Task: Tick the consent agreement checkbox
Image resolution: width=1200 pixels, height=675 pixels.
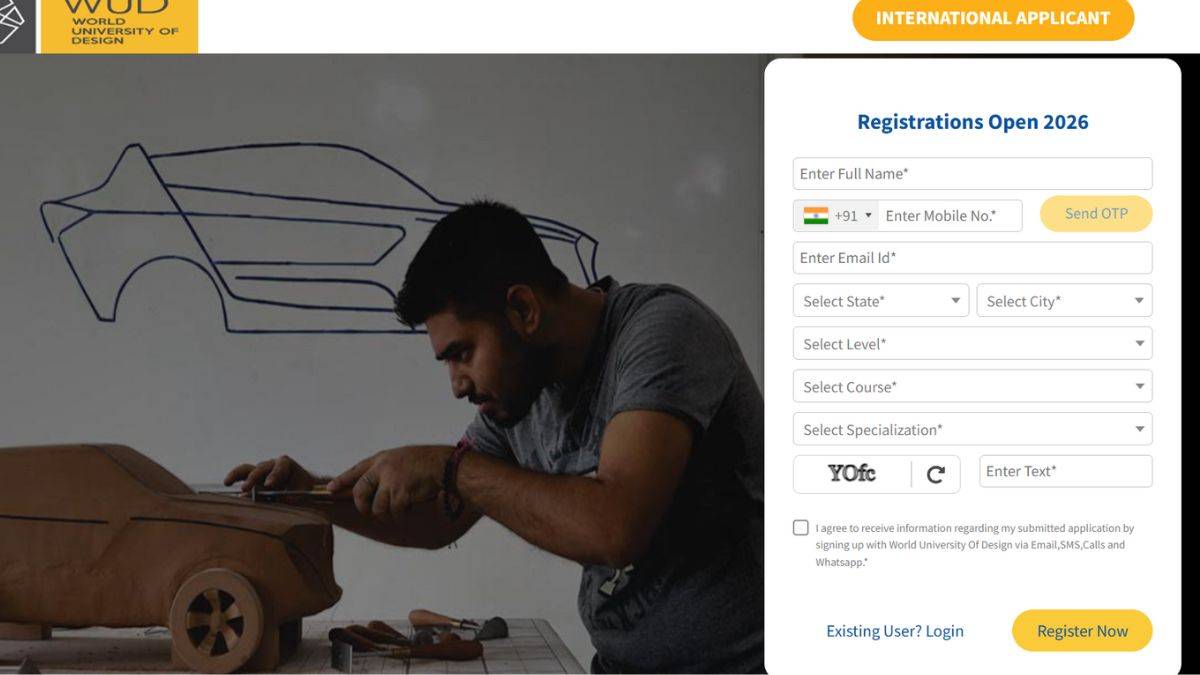Action: pyautogui.click(x=801, y=528)
